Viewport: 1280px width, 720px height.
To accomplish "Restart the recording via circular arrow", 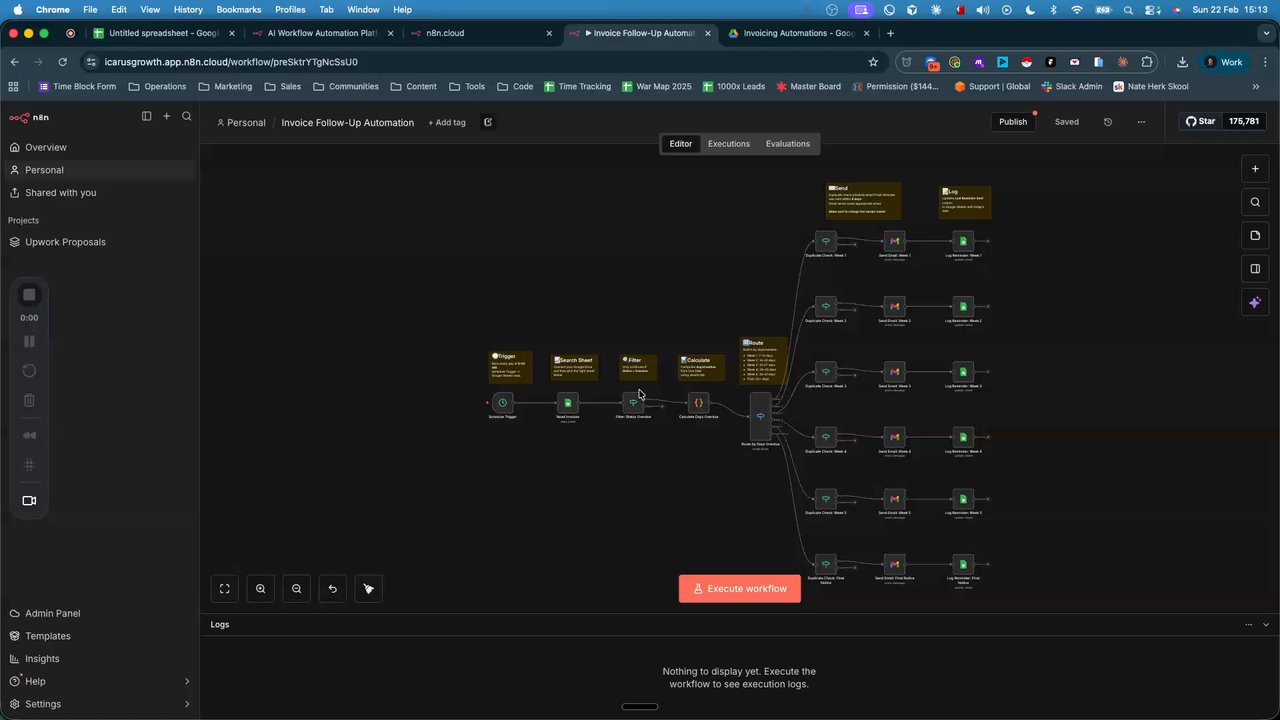I will click(x=29, y=371).
